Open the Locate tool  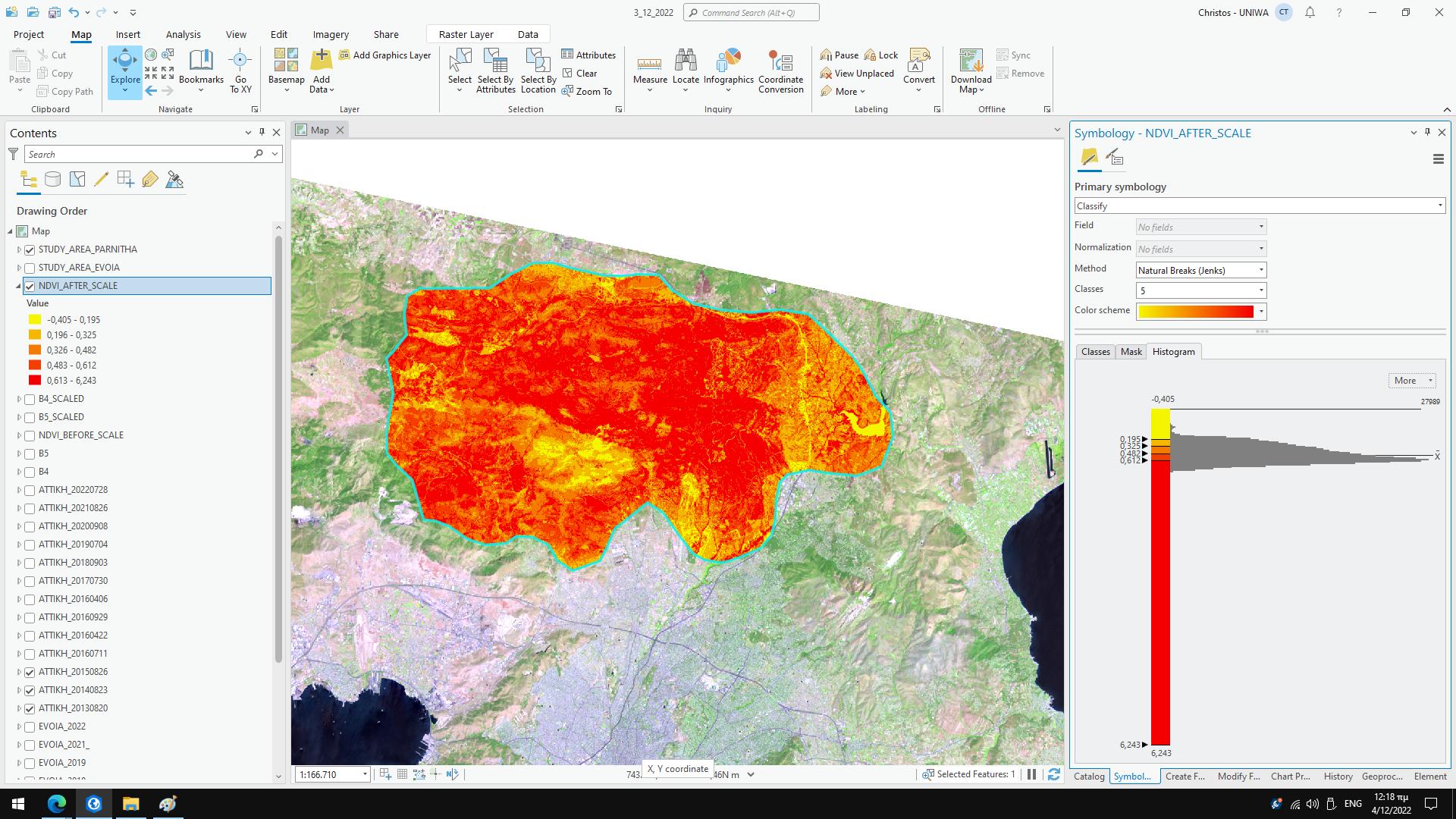(686, 71)
